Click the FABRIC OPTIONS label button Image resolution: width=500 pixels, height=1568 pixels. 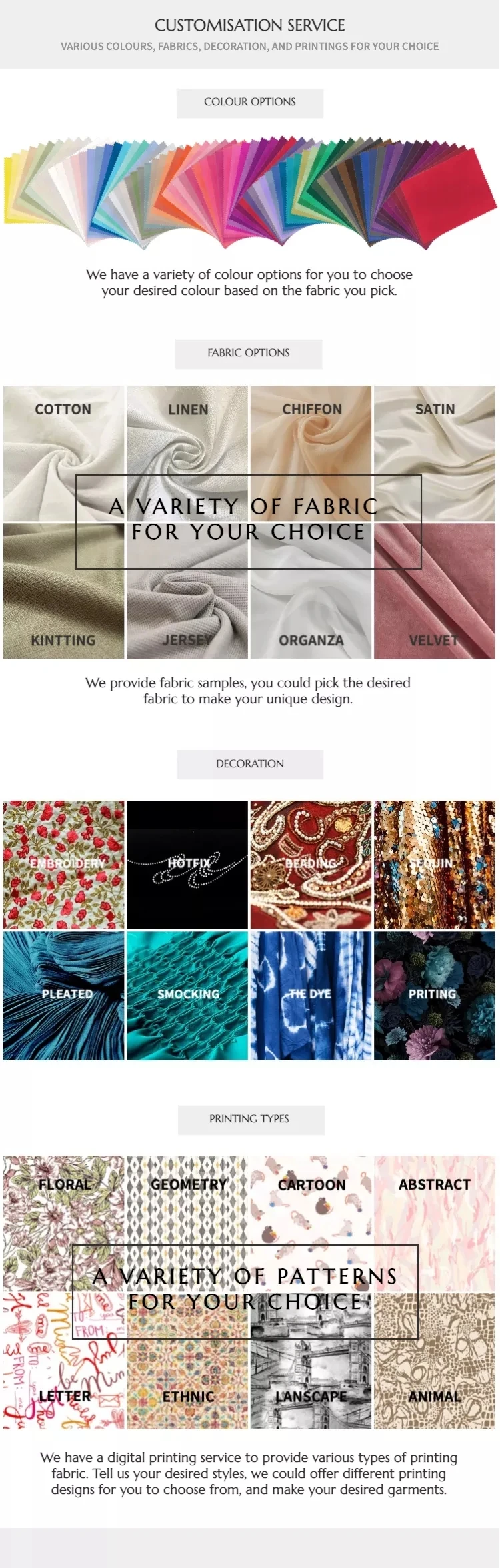(x=249, y=354)
